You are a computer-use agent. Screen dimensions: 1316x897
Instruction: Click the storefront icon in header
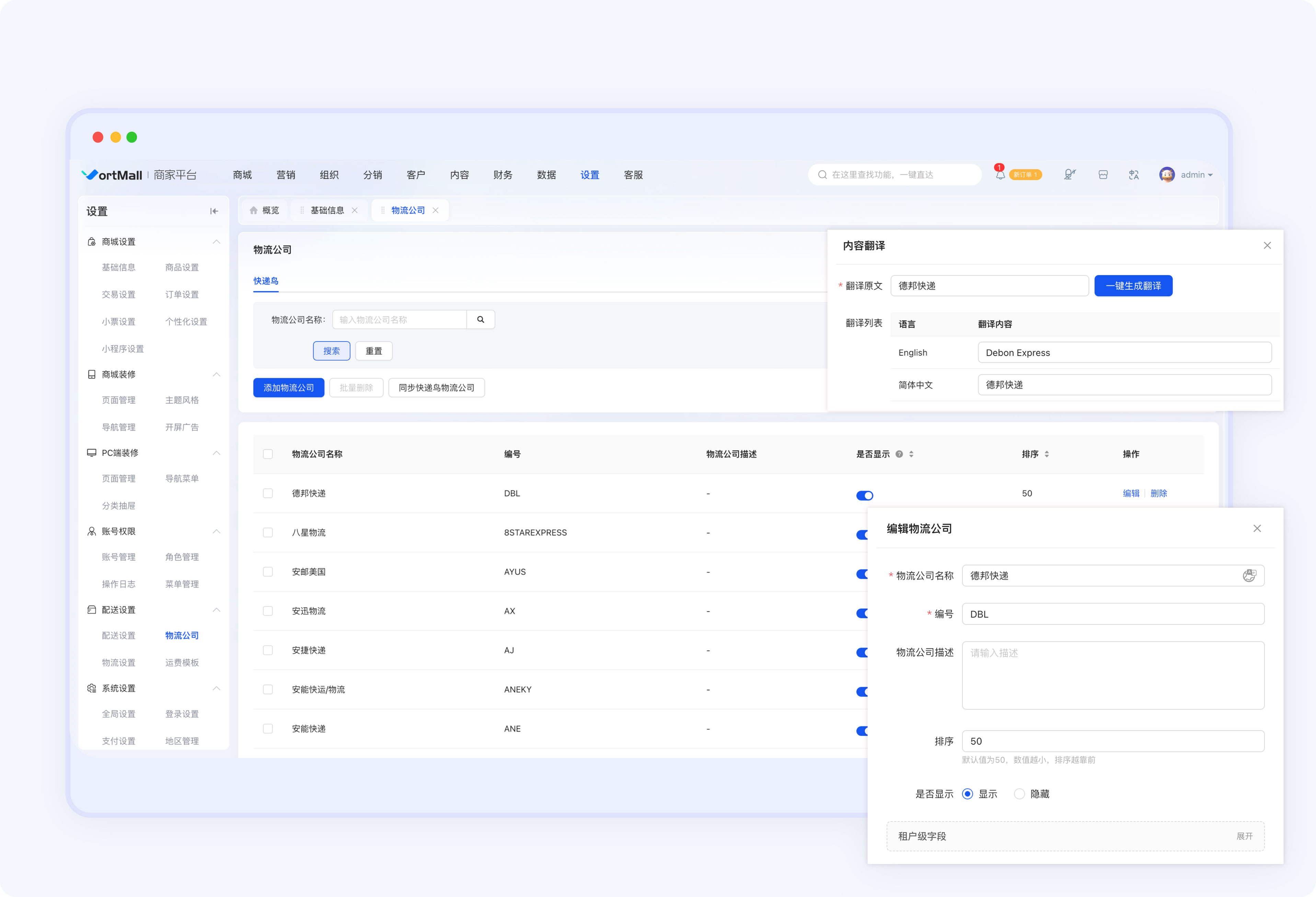click(x=1103, y=174)
